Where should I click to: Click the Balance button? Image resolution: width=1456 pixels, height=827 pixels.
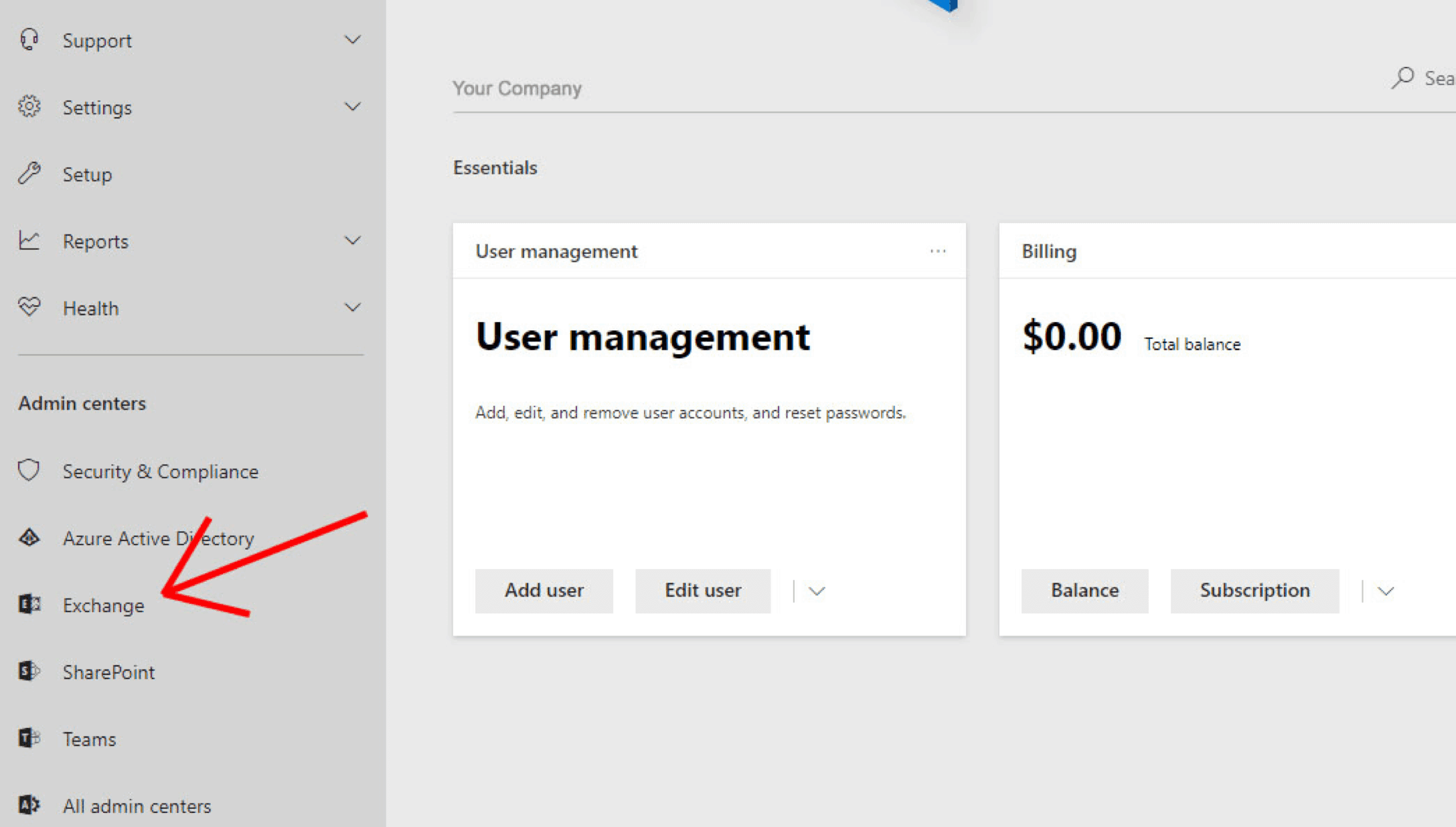point(1084,591)
